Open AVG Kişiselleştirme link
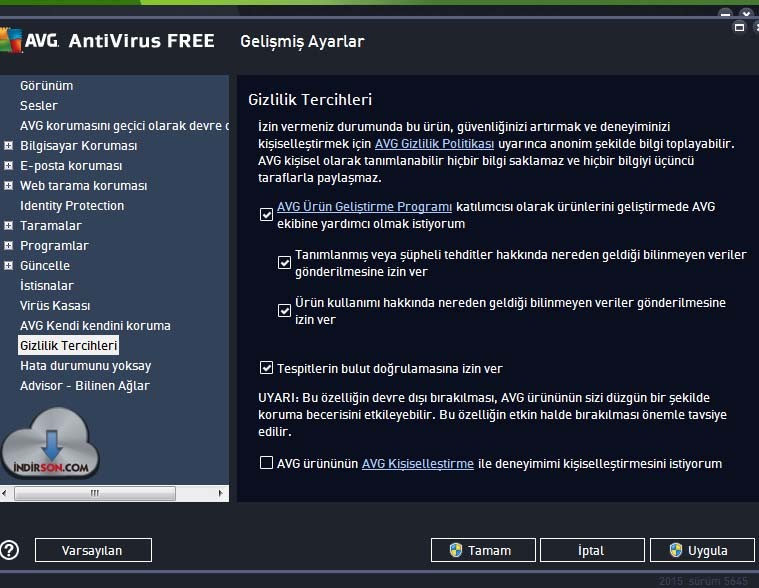759x588 pixels. point(418,464)
